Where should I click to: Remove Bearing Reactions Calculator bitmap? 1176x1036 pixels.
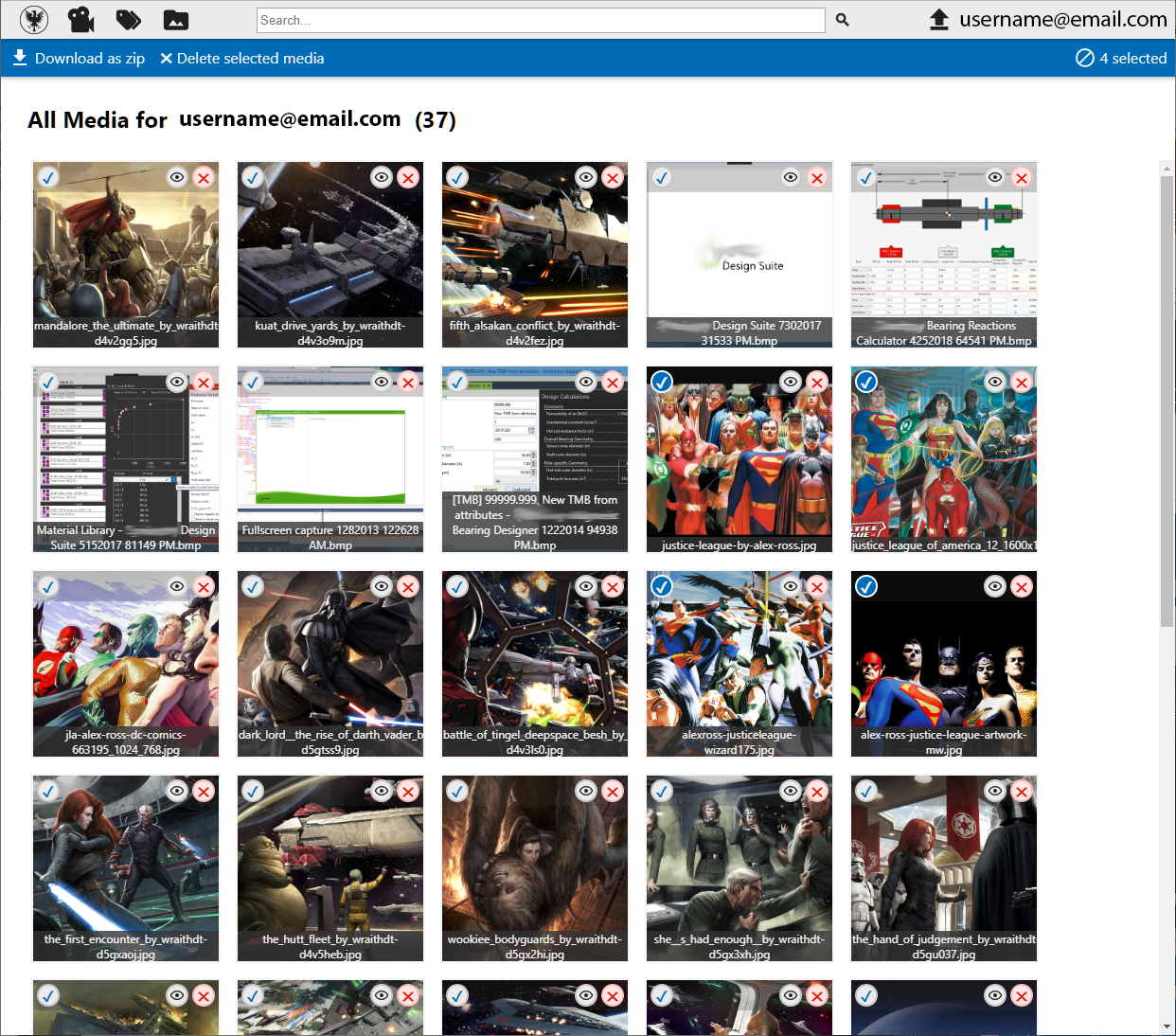[x=1022, y=178]
